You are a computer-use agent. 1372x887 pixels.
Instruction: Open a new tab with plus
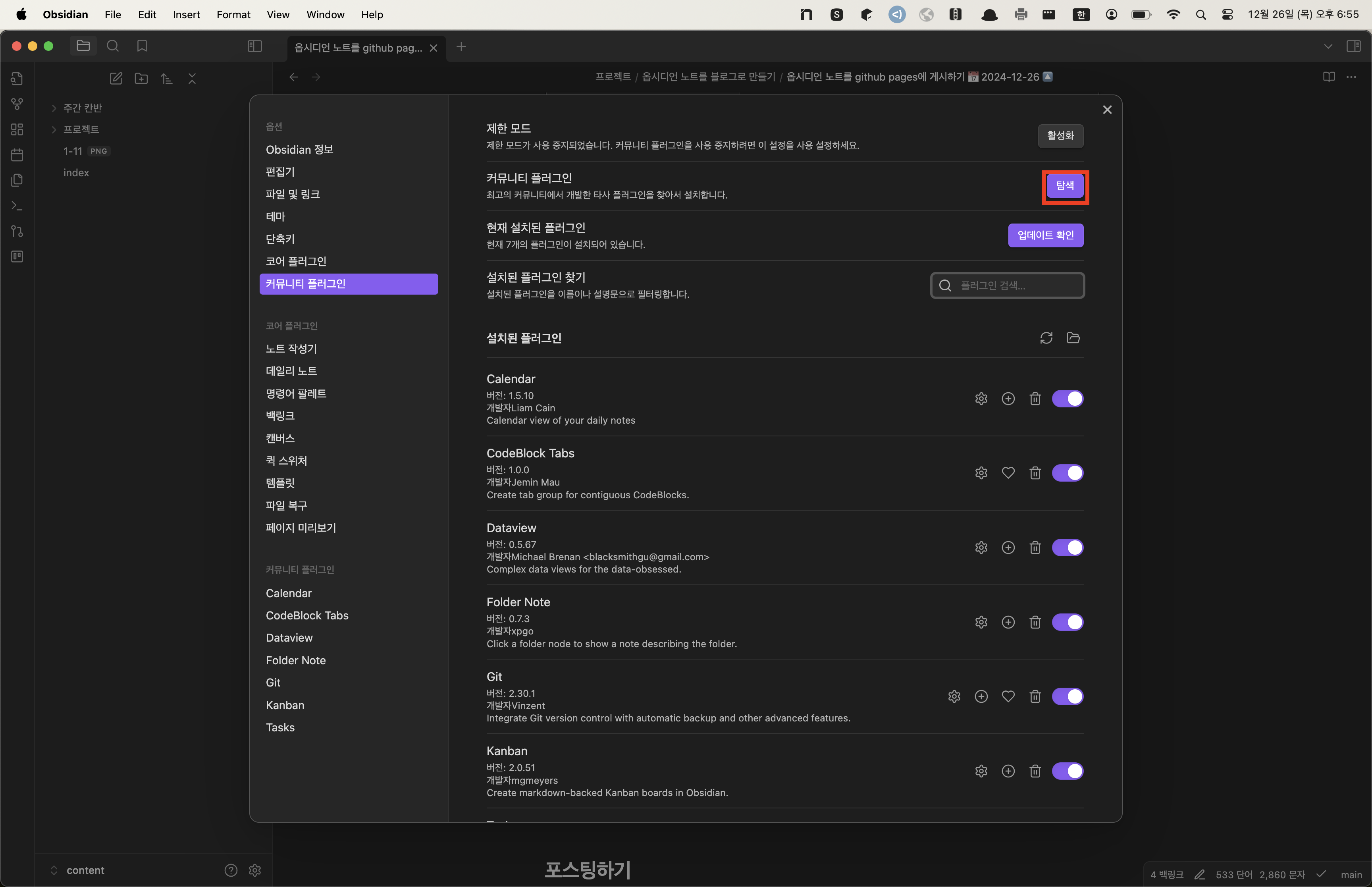coord(461,47)
